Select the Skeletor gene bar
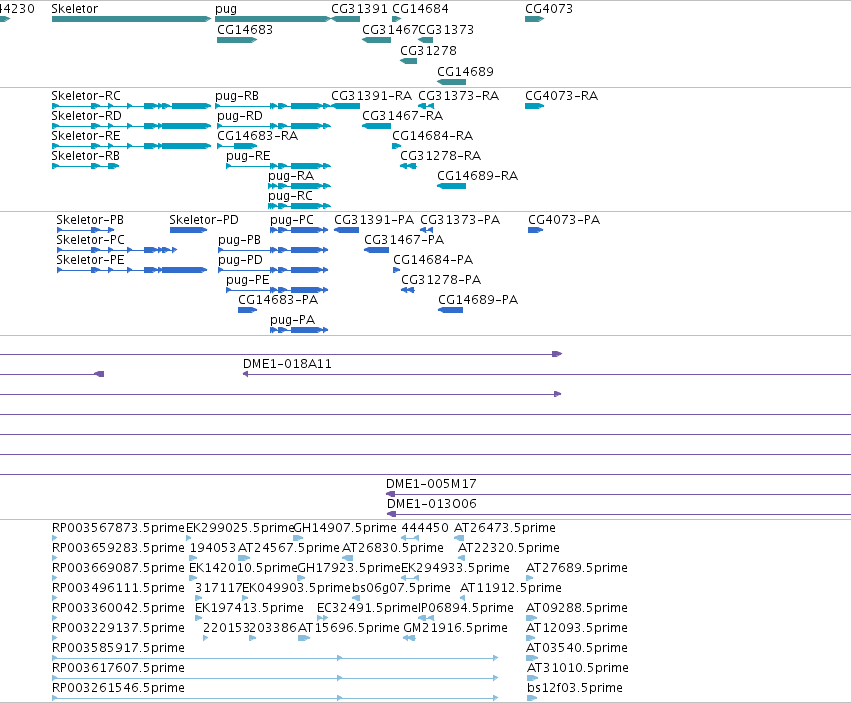851x703 pixels. [131, 19]
